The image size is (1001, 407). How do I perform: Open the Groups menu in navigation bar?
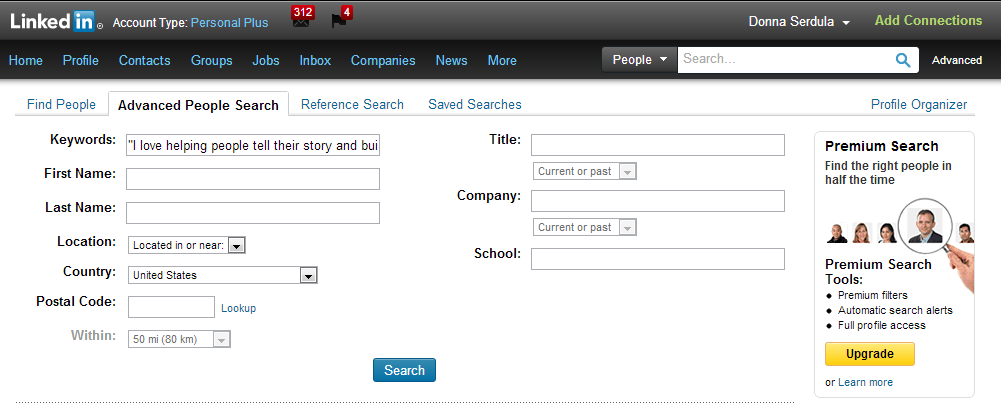[x=211, y=60]
